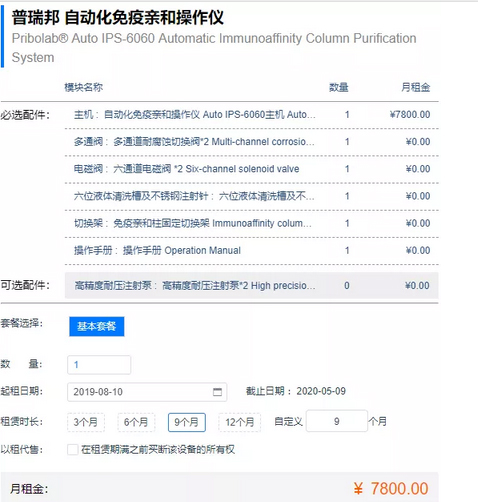This screenshot has width=478, height=502.
Task: Click the 2019-08-10 start date field
Action: coord(147,392)
